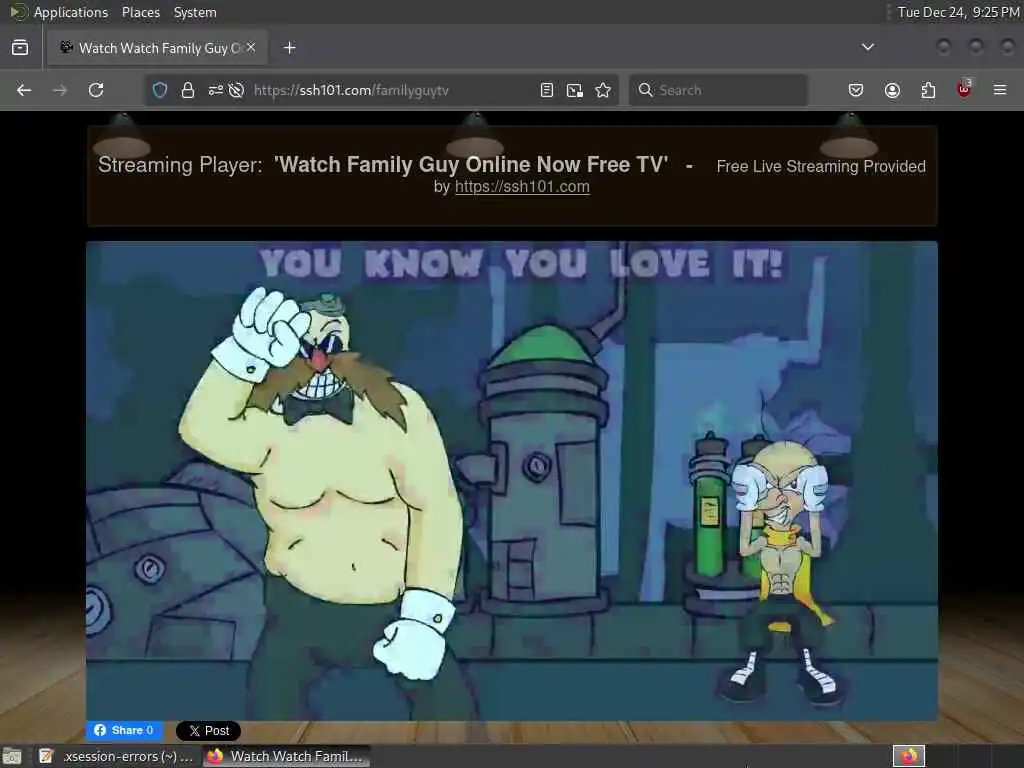The image size is (1024, 768).
Task: Open the Firefox account icon
Action: [x=892, y=90]
